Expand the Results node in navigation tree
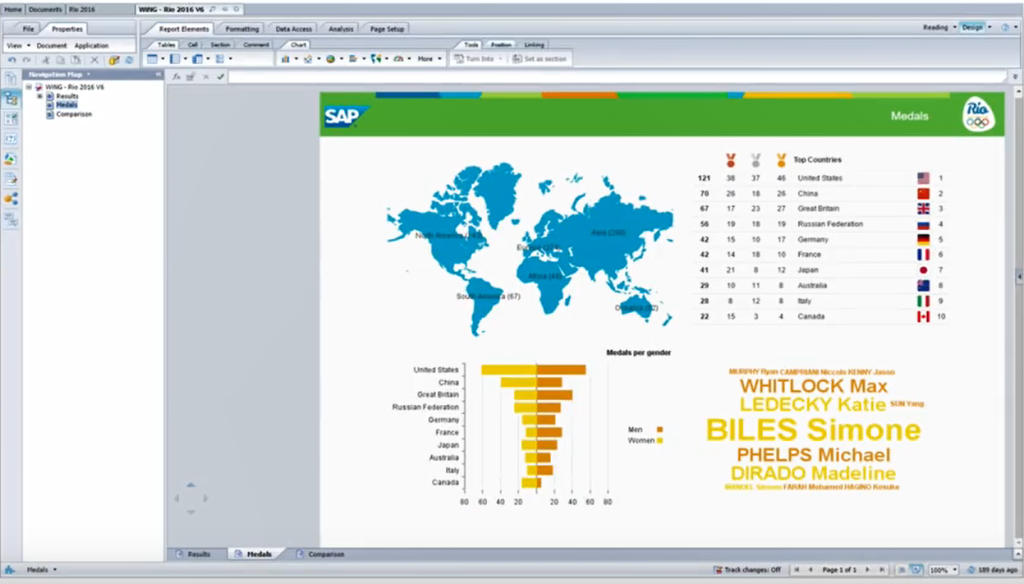The width and height of the screenshot is (1024, 584). coord(39,96)
